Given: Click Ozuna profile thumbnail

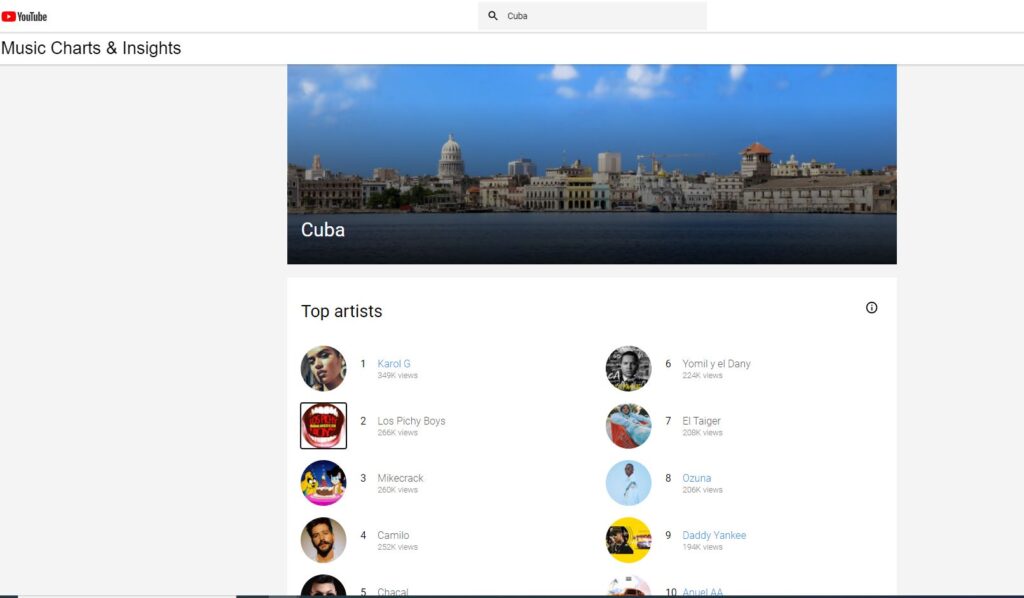Looking at the screenshot, I should [x=628, y=483].
